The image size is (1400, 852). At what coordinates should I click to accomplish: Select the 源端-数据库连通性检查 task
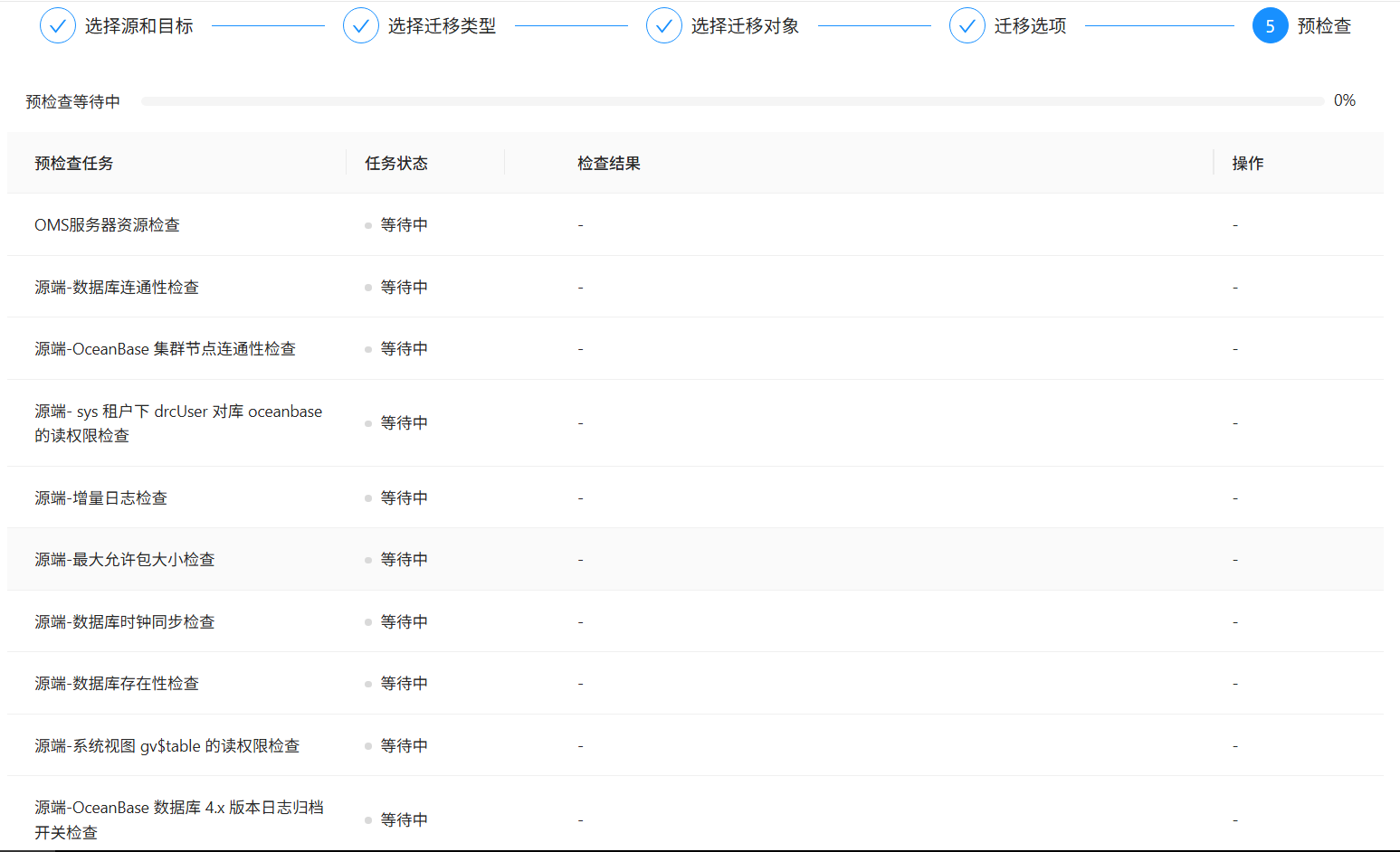coord(117,288)
